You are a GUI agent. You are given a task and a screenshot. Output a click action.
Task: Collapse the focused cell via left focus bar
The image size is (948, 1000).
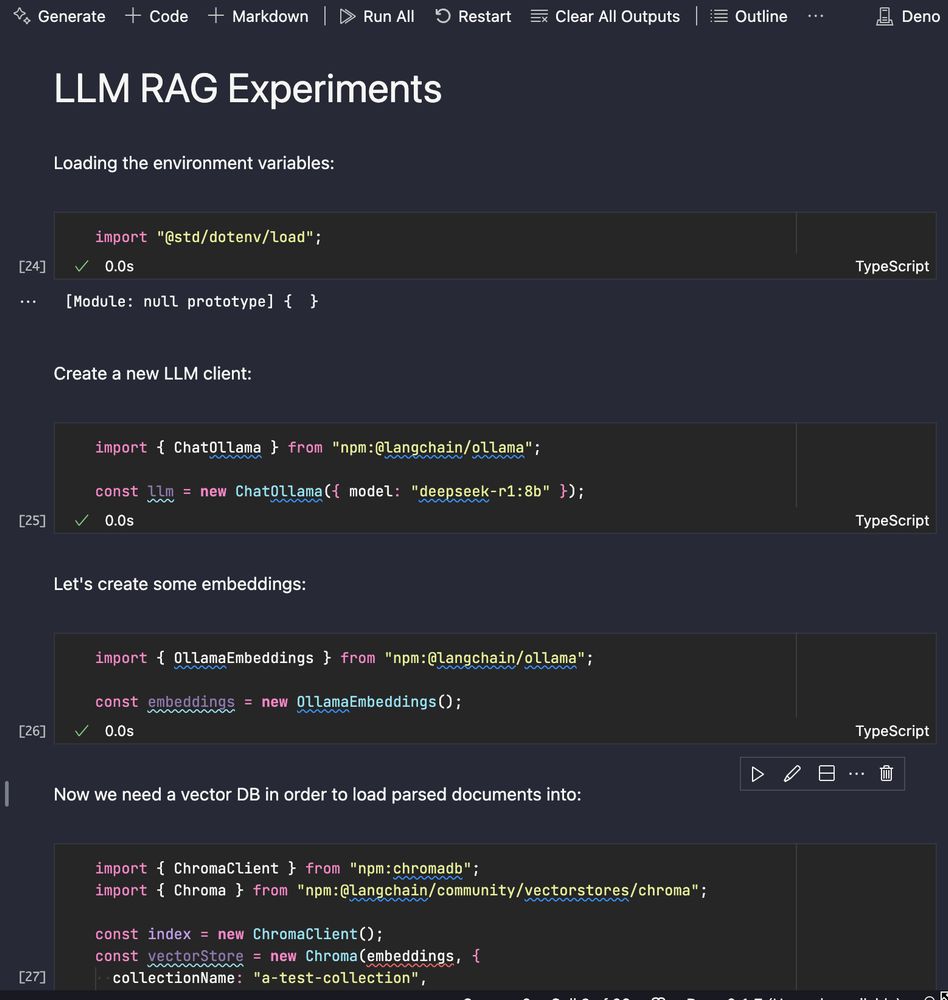pyautogui.click(x=6, y=794)
